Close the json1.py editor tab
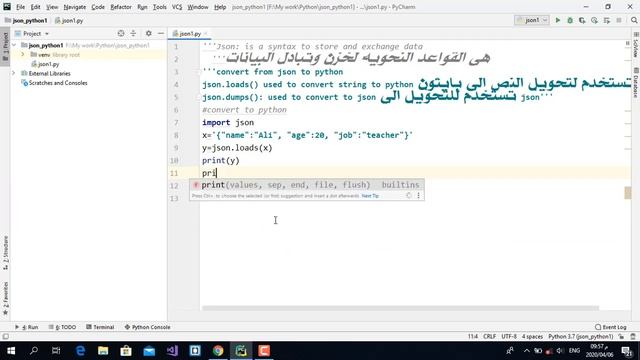The image size is (640, 360). pyautogui.click(x=206, y=33)
